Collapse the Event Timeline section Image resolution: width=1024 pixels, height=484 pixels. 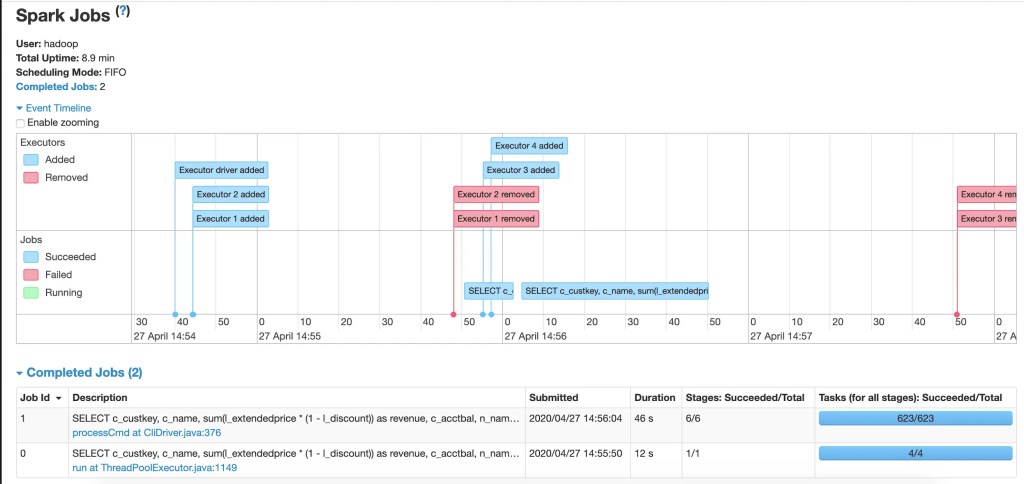(54, 108)
